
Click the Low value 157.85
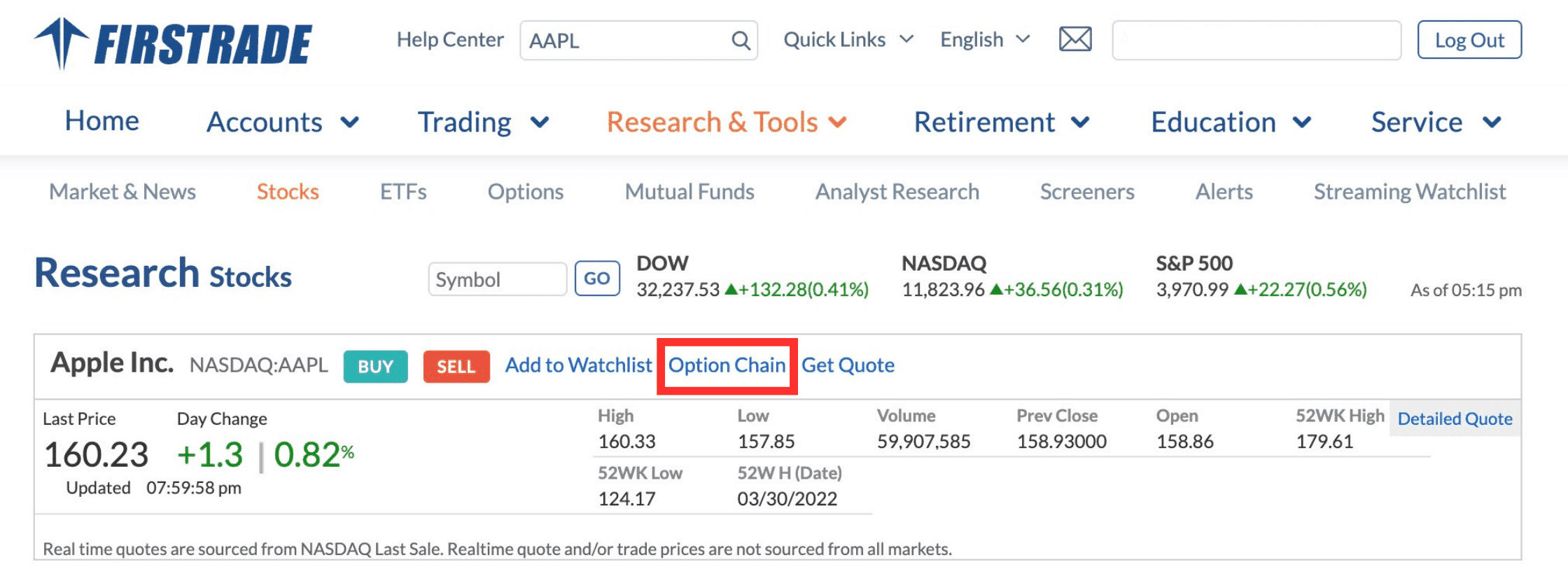pyautogui.click(x=766, y=442)
